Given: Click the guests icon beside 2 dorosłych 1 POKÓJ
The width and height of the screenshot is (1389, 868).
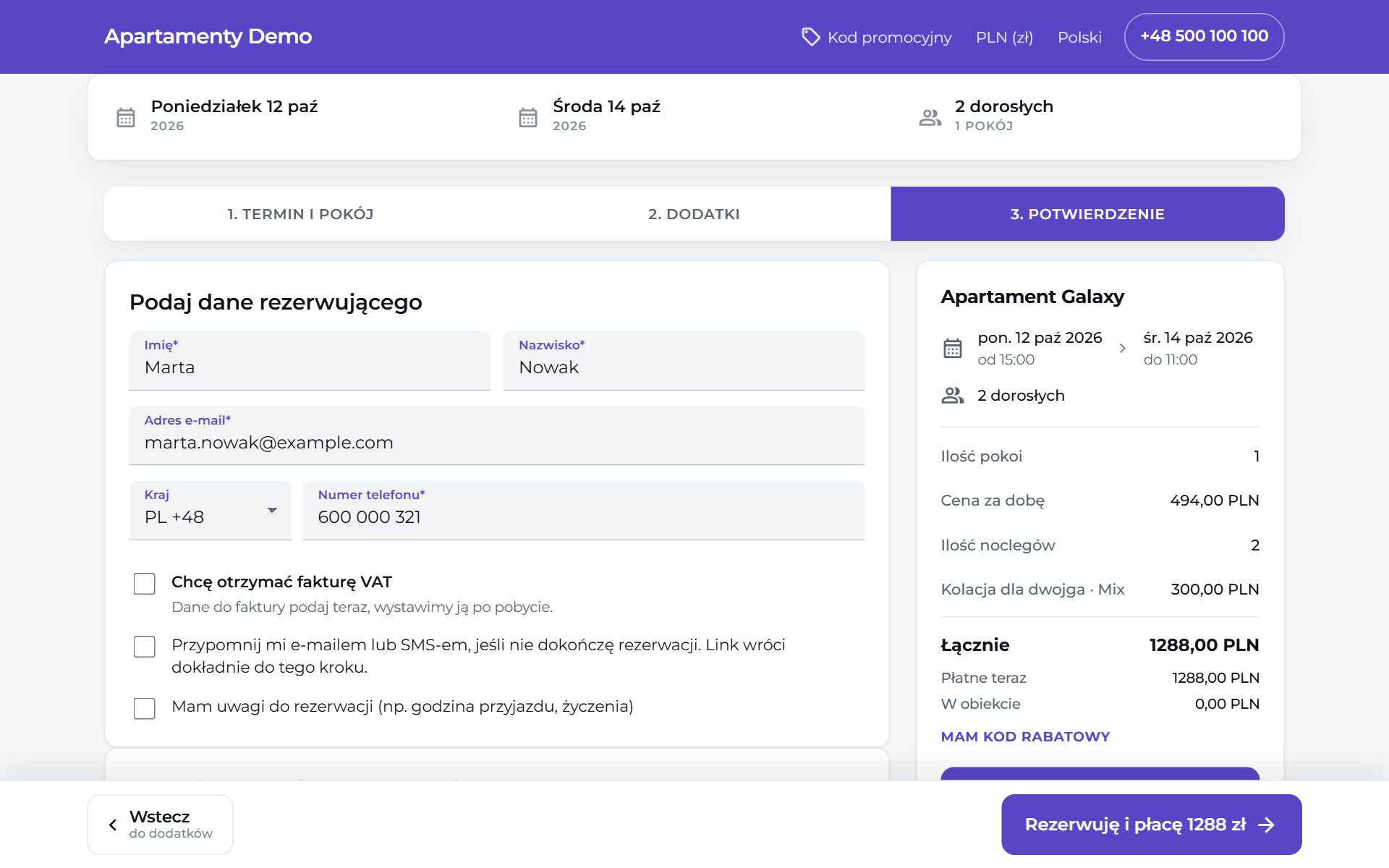Looking at the screenshot, I should (x=930, y=117).
